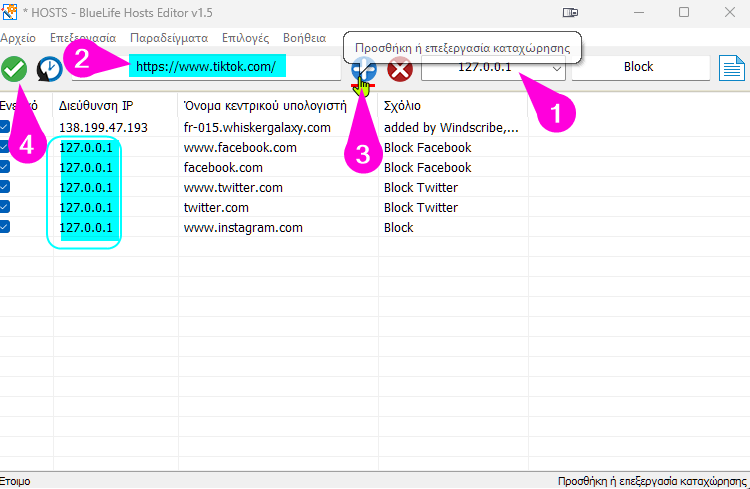
Task: Open the hosts file document icon
Action: click(x=732, y=68)
